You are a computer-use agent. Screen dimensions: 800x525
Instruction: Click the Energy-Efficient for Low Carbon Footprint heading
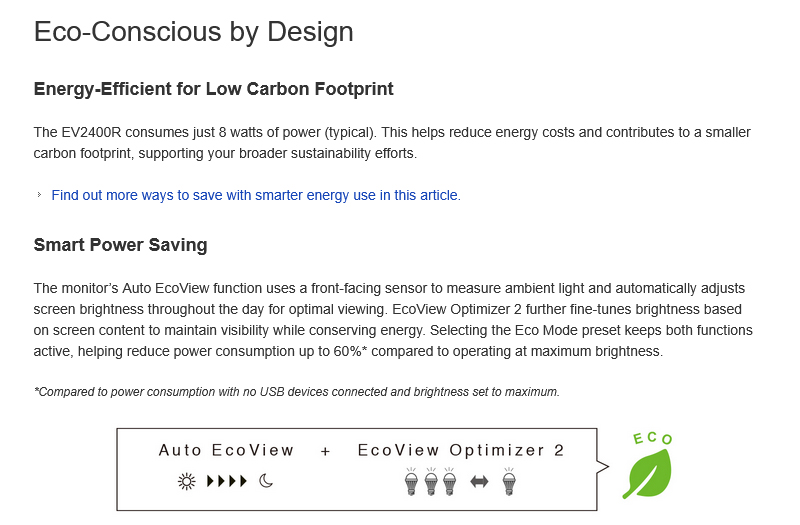tap(213, 89)
